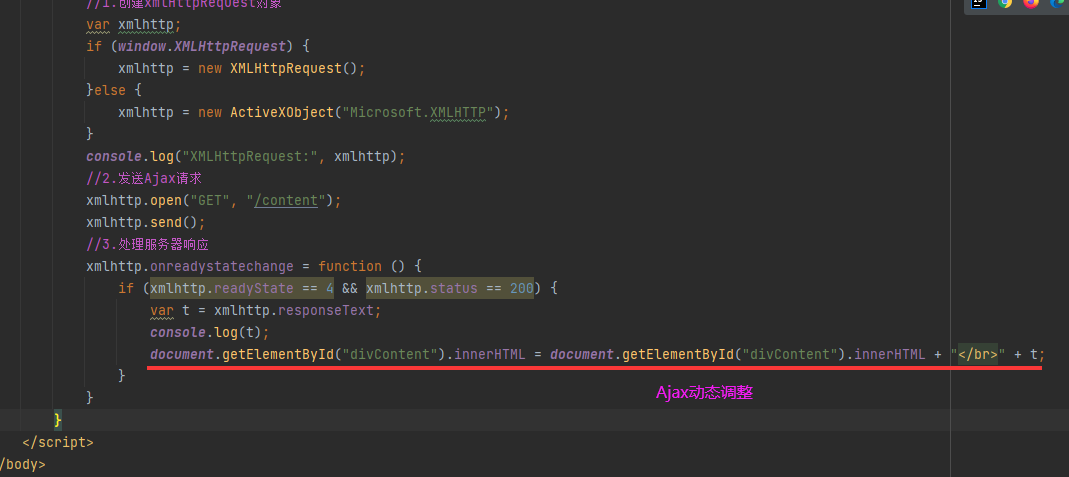Open page in Firefox browser icon
The width and height of the screenshot is (1069, 477).
point(1031,3)
